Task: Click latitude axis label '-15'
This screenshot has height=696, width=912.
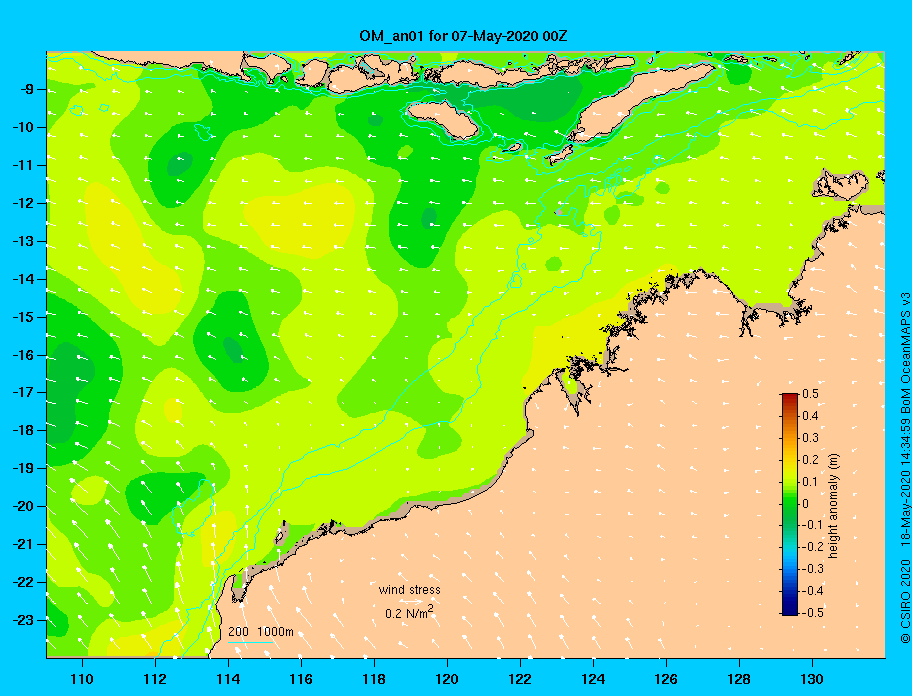Action: pyautogui.click(x=24, y=317)
